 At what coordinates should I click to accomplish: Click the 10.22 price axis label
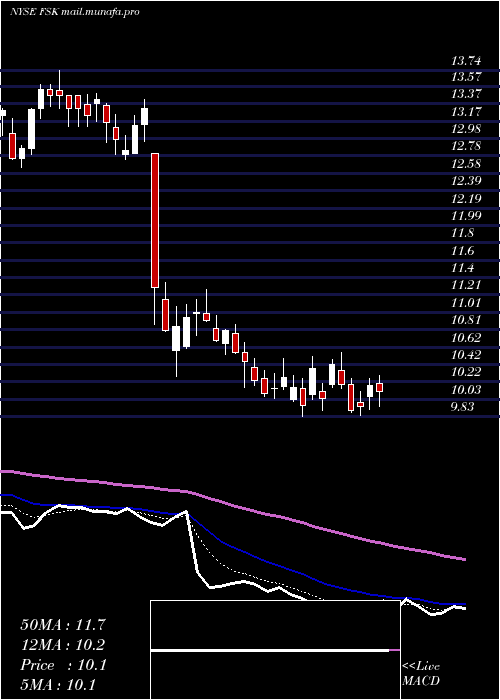coord(467,372)
